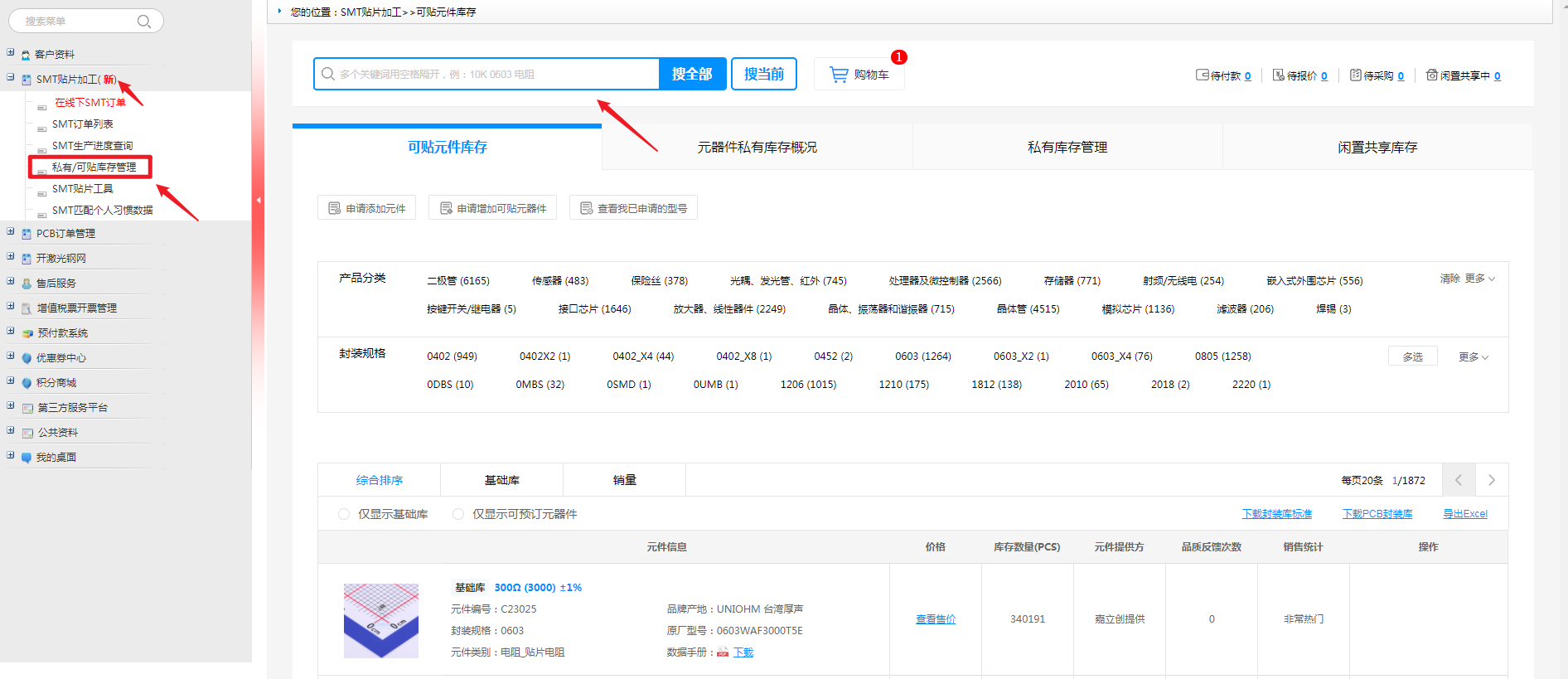This screenshot has height=679, width=1568.
Task: Click the 待付款 wallet icon
Action: click(x=1202, y=75)
